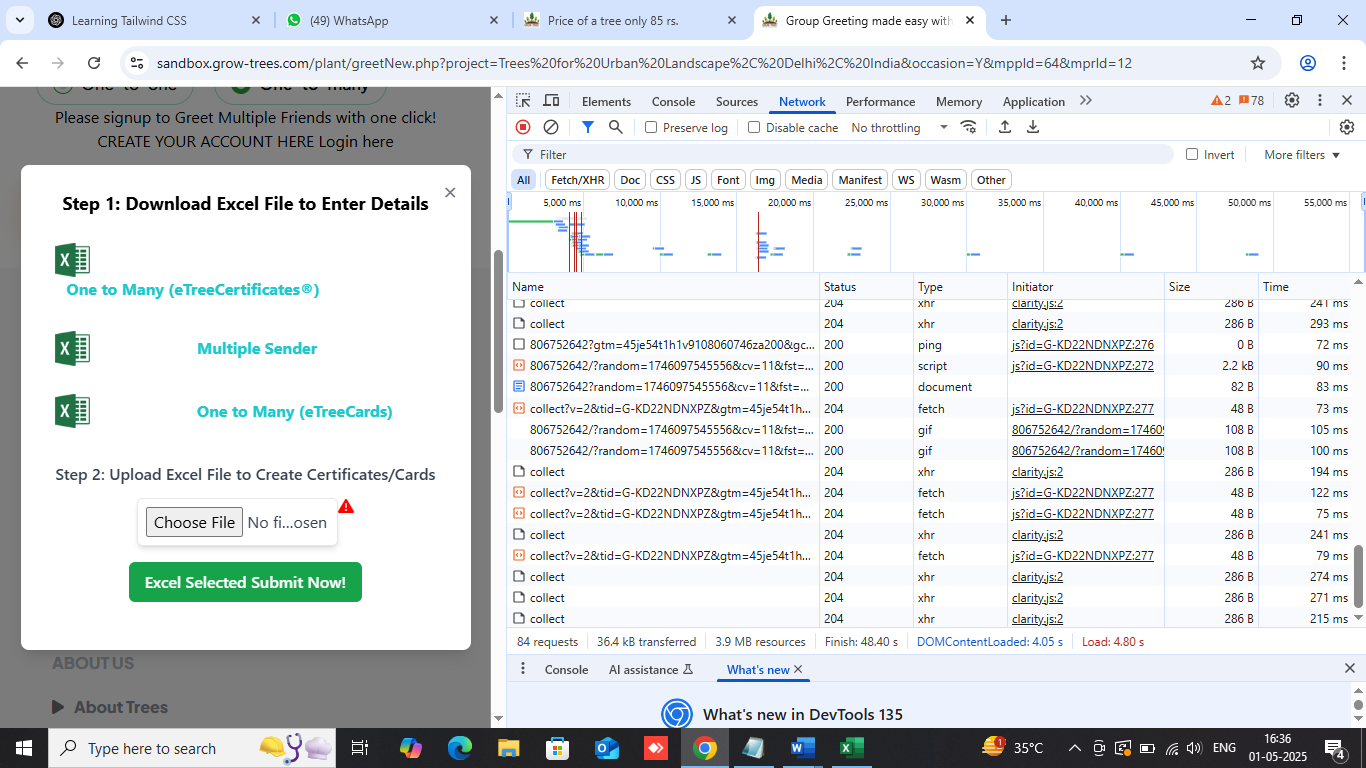Tick the Invert filter checkbox
The height and width of the screenshot is (768, 1366).
click(x=1192, y=155)
